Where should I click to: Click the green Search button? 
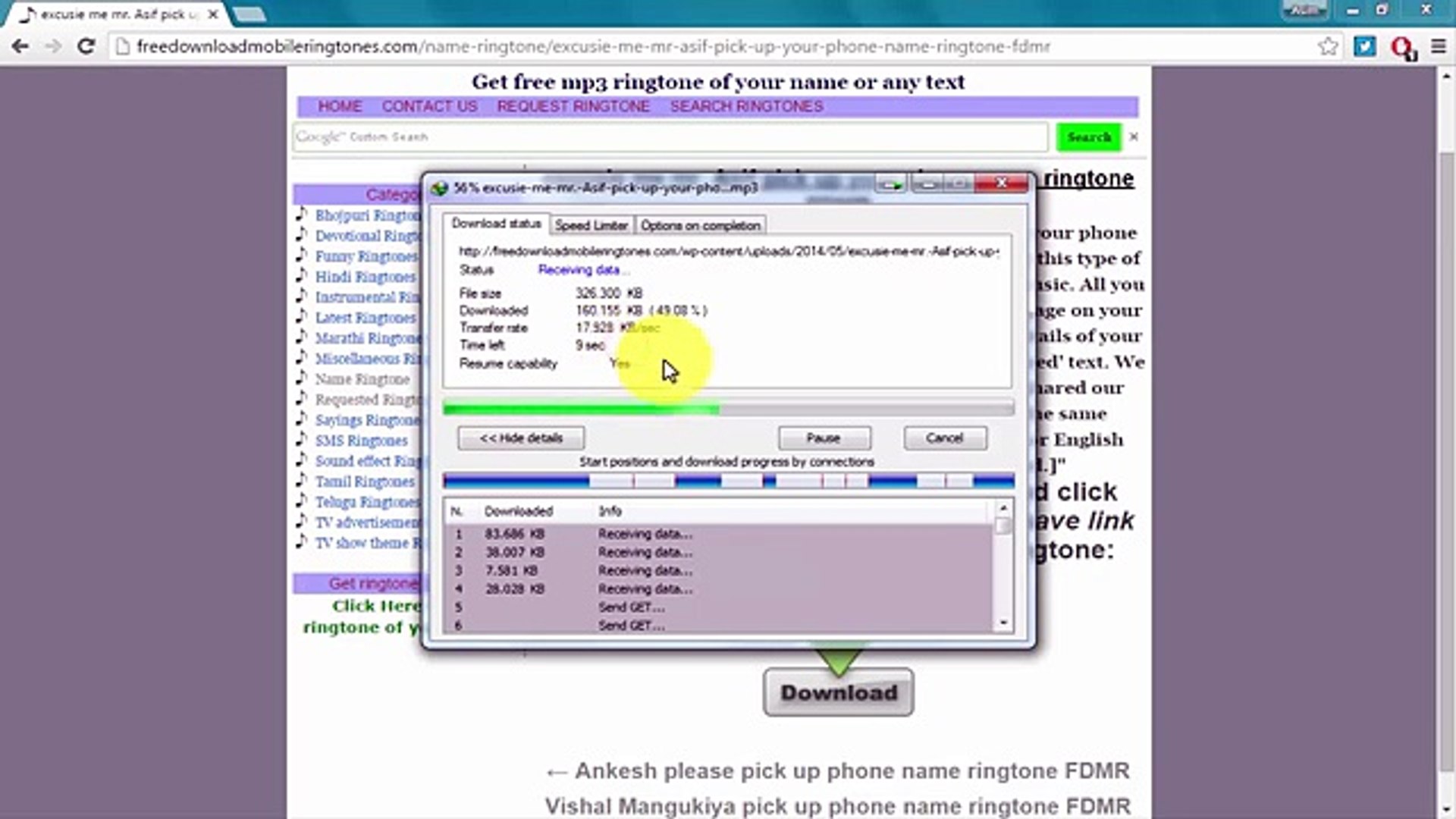[x=1088, y=137]
